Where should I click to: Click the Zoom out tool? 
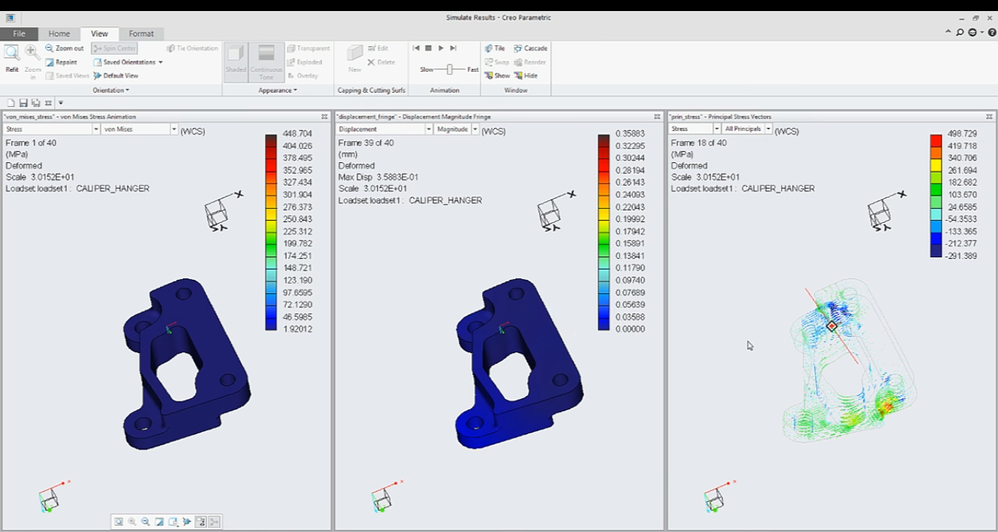(x=63, y=48)
